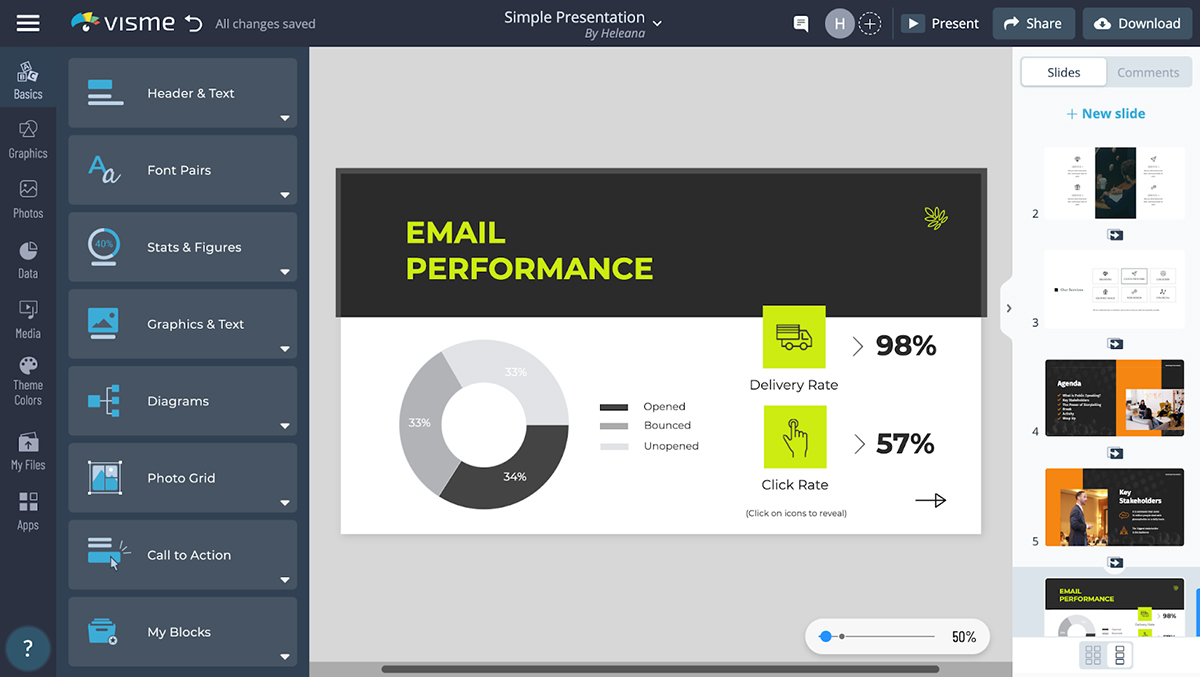This screenshot has width=1200, height=677.
Task: Open the Photos sidebar panel
Action: [x=28, y=199]
